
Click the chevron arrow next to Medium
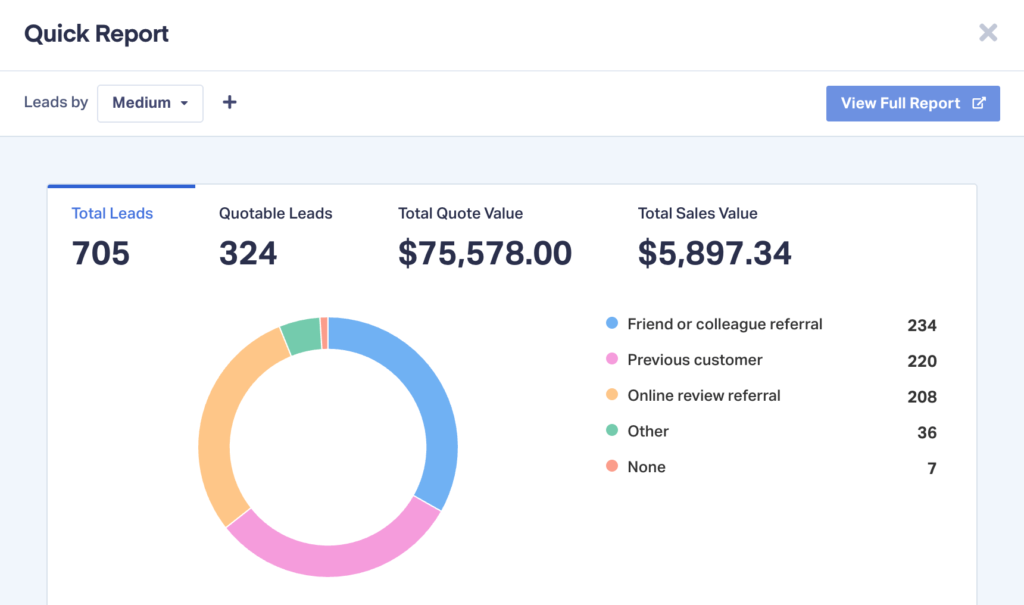182,103
